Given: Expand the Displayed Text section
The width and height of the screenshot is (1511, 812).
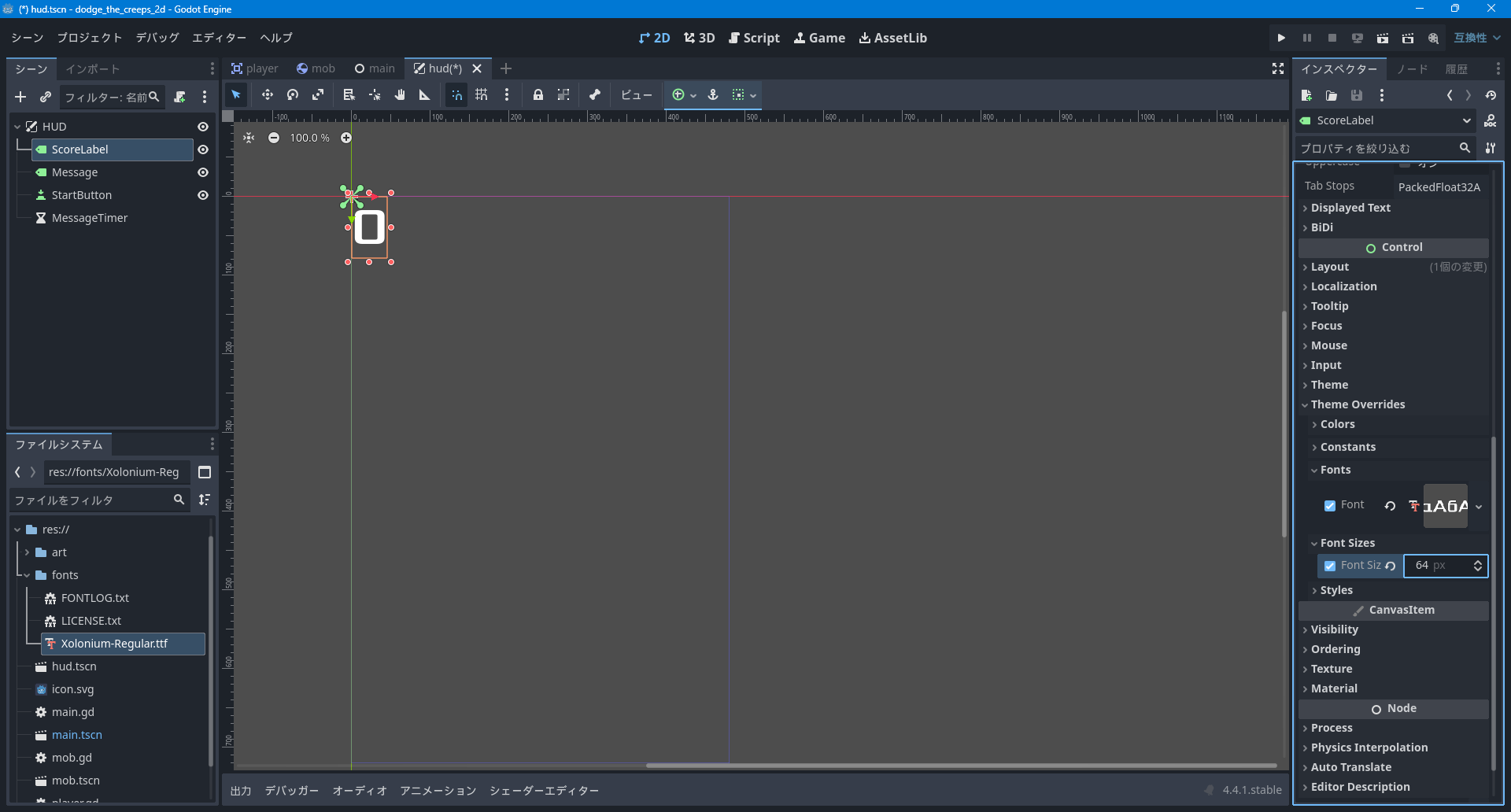Looking at the screenshot, I should (x=1393, y=208).
